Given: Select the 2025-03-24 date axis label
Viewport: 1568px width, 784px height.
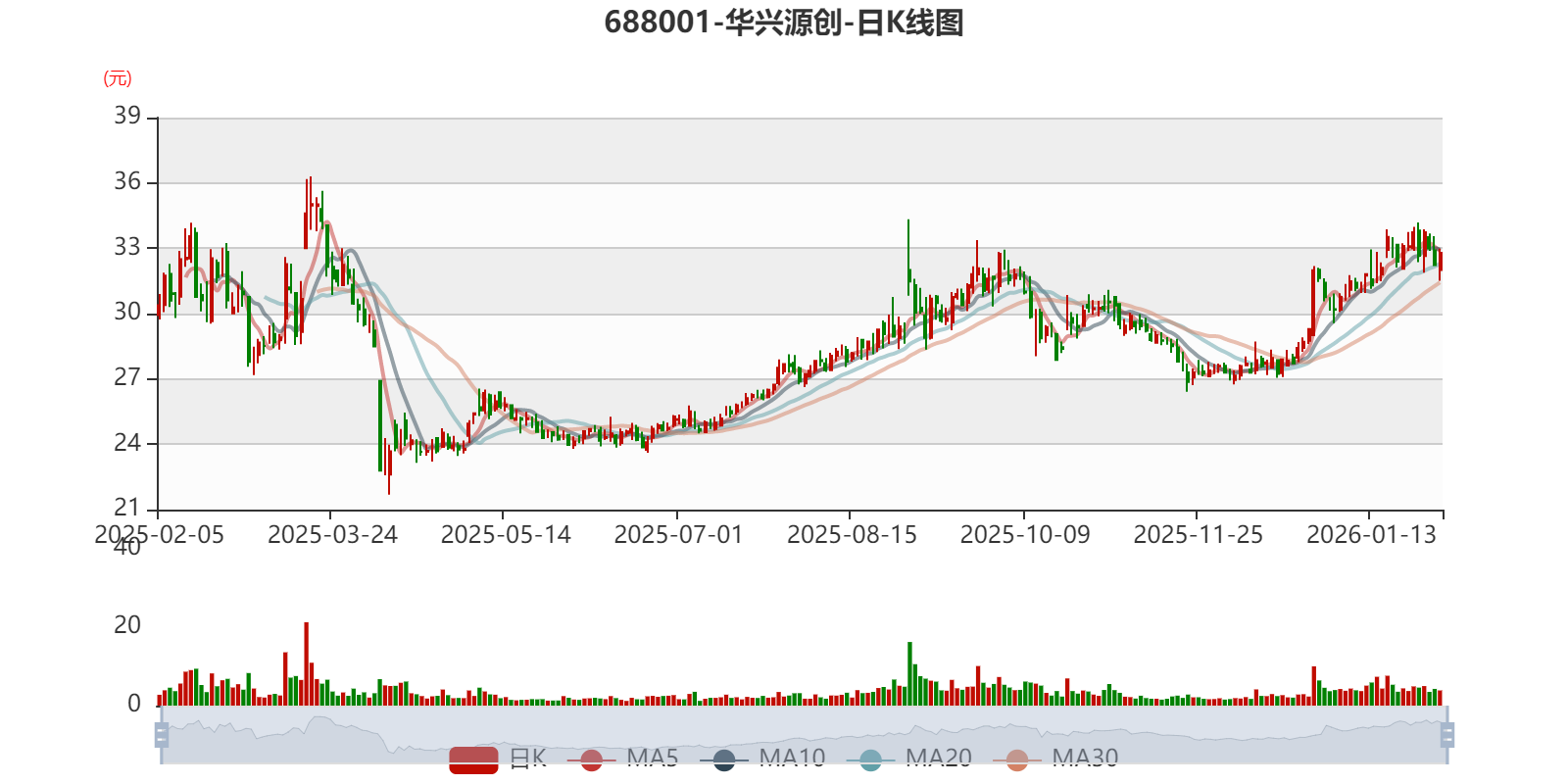Looking at the screenshot, I should click(x=332, y=535).
